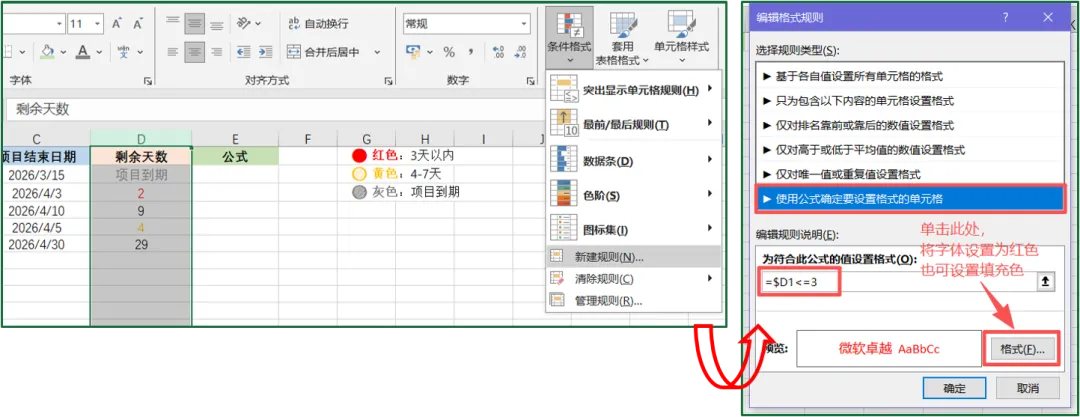Apply the fill color paint bucket
The image size is (1080, 417).
[47, 52]
